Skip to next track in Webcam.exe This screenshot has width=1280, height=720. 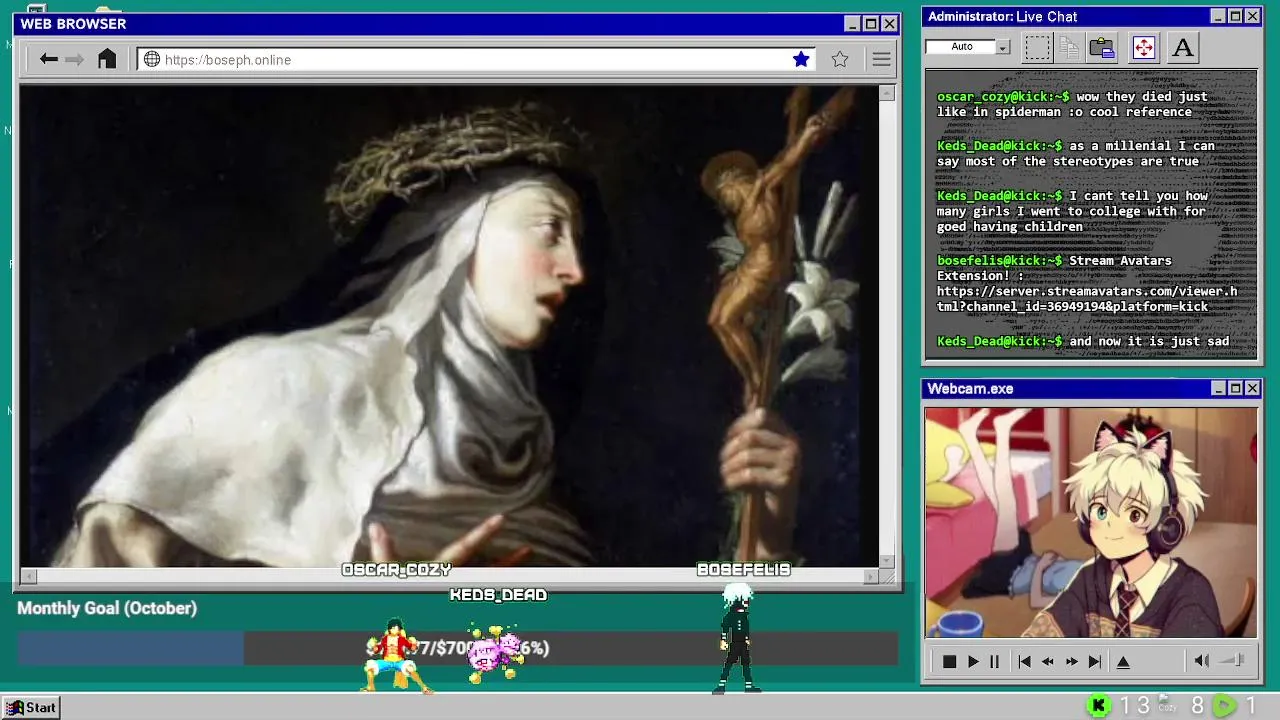click(x=1095, y=661)
